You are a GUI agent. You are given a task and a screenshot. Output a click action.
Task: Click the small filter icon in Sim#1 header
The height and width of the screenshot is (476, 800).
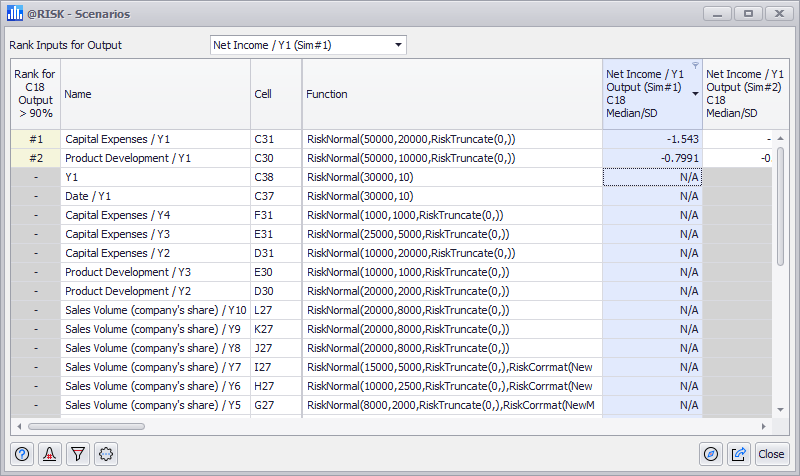[695, 65]
